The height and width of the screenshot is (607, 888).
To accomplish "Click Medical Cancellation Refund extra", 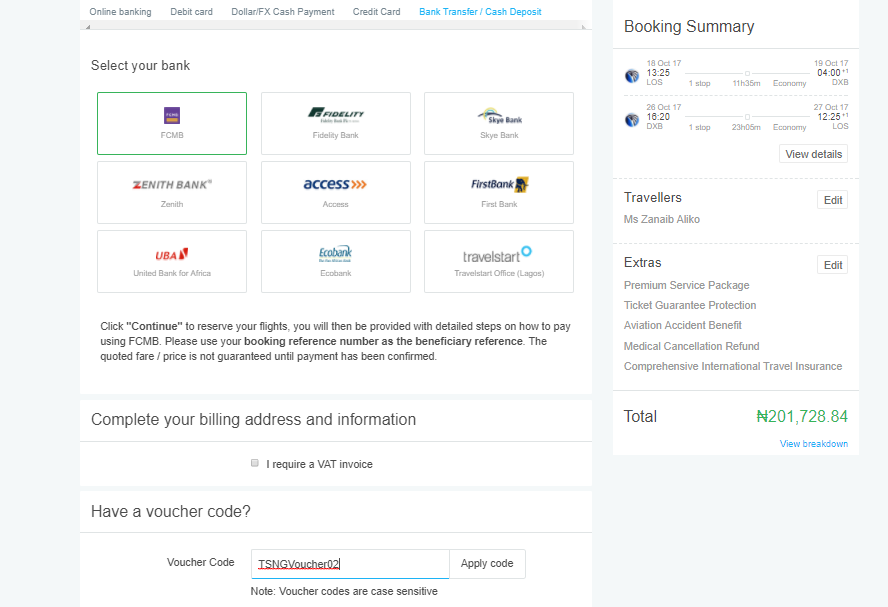I will point(691,346).
